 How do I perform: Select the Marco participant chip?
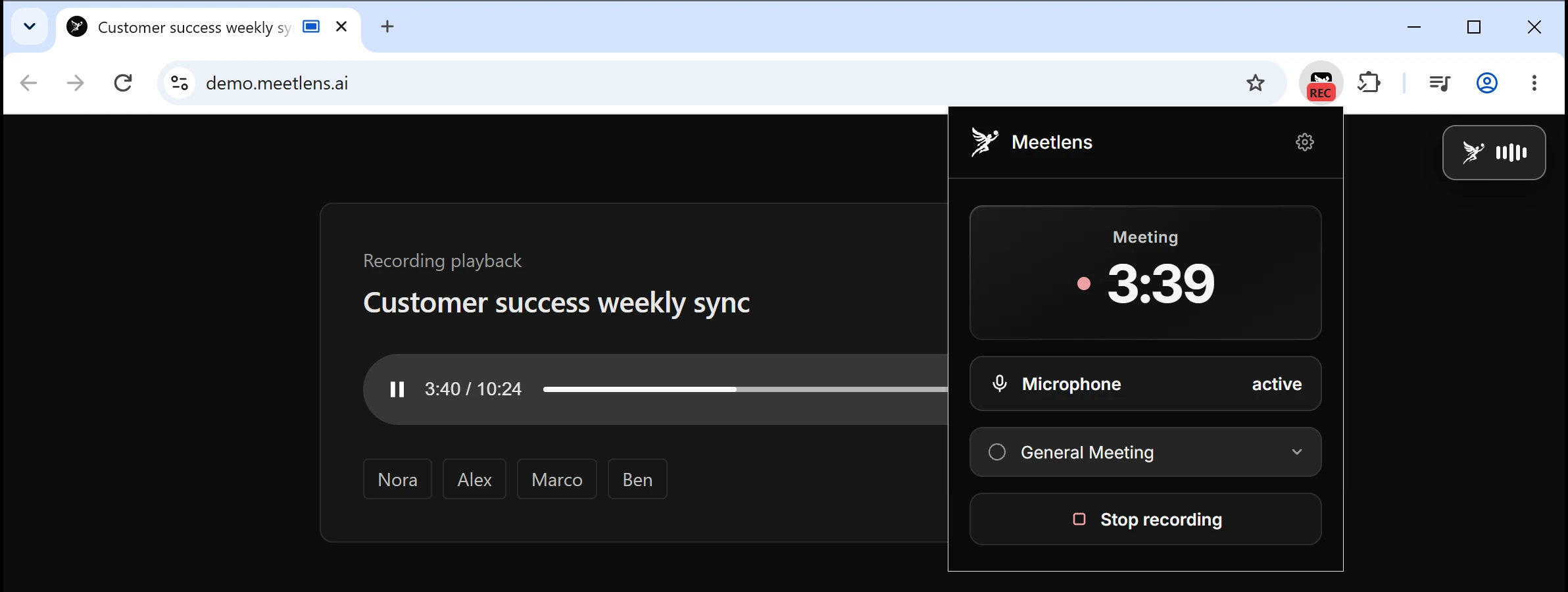coord(557,480)
